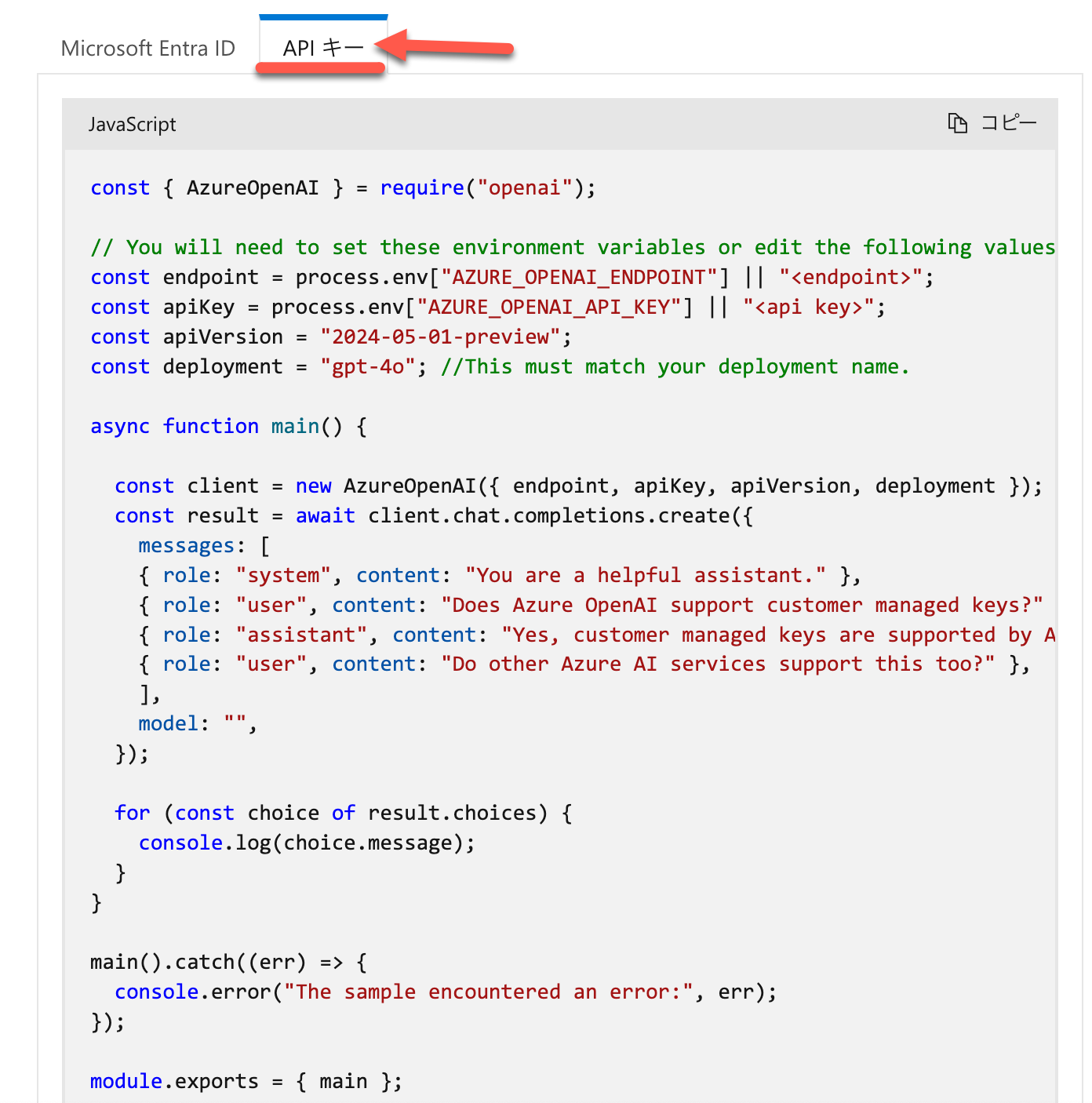Select the API キー tab

coord(323,49)
